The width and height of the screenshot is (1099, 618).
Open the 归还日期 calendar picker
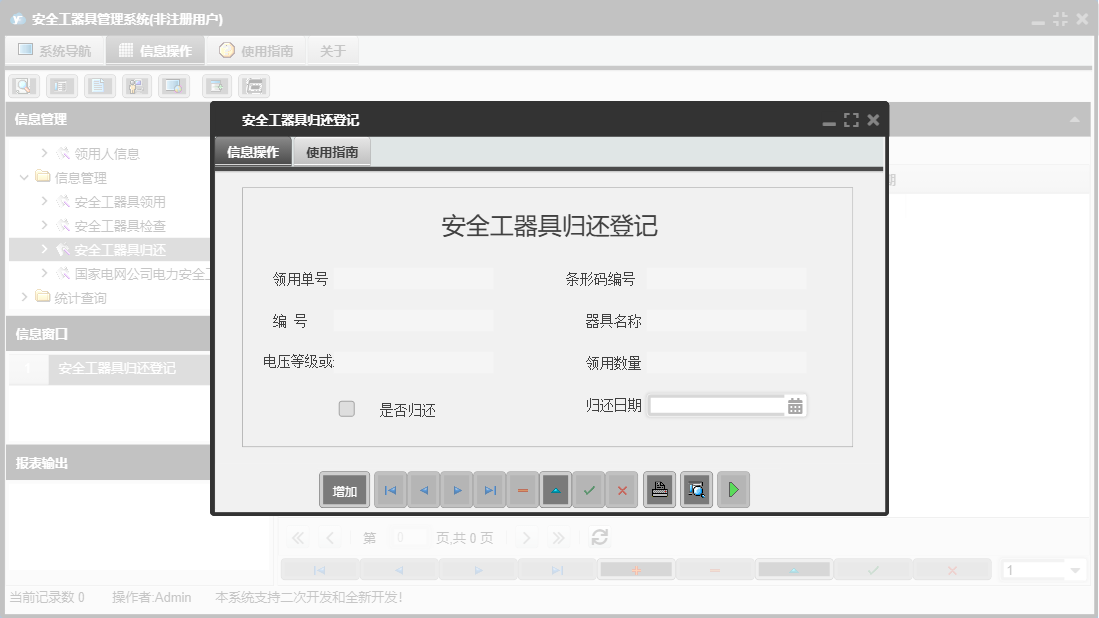(794, 405)
